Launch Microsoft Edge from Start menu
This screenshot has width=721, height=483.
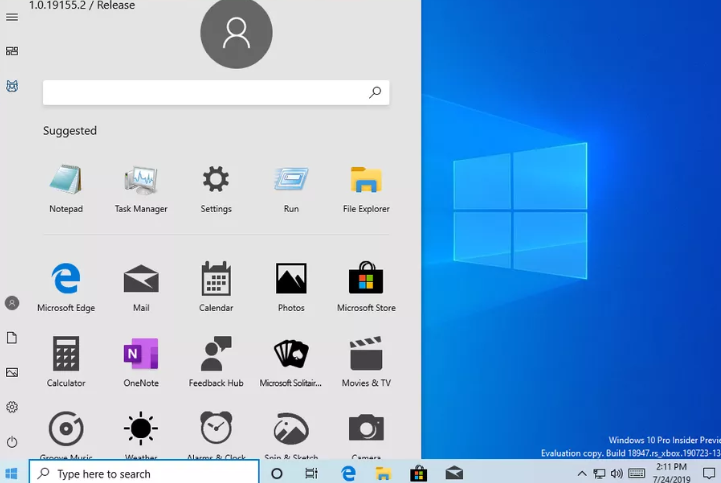click(x=66, y=287)
